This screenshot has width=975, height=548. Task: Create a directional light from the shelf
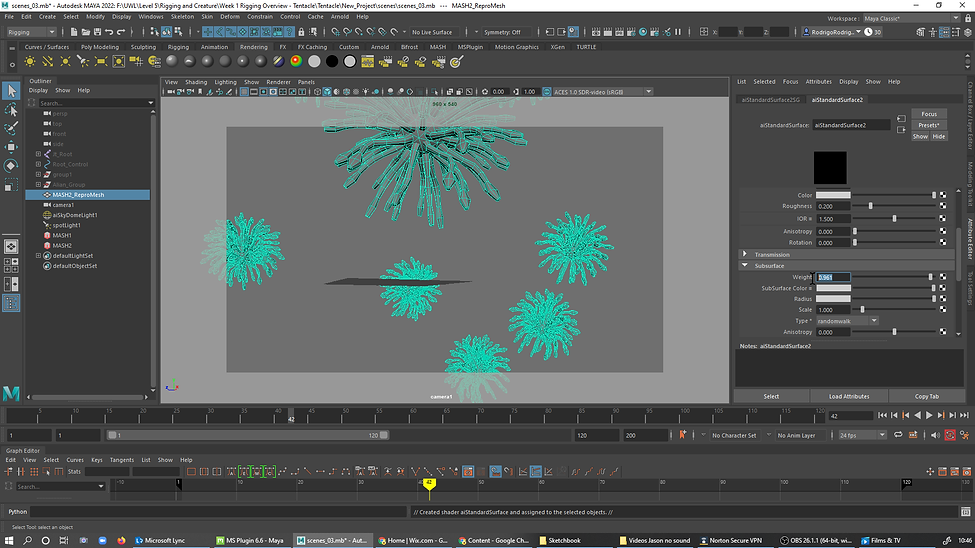(47, 61)
